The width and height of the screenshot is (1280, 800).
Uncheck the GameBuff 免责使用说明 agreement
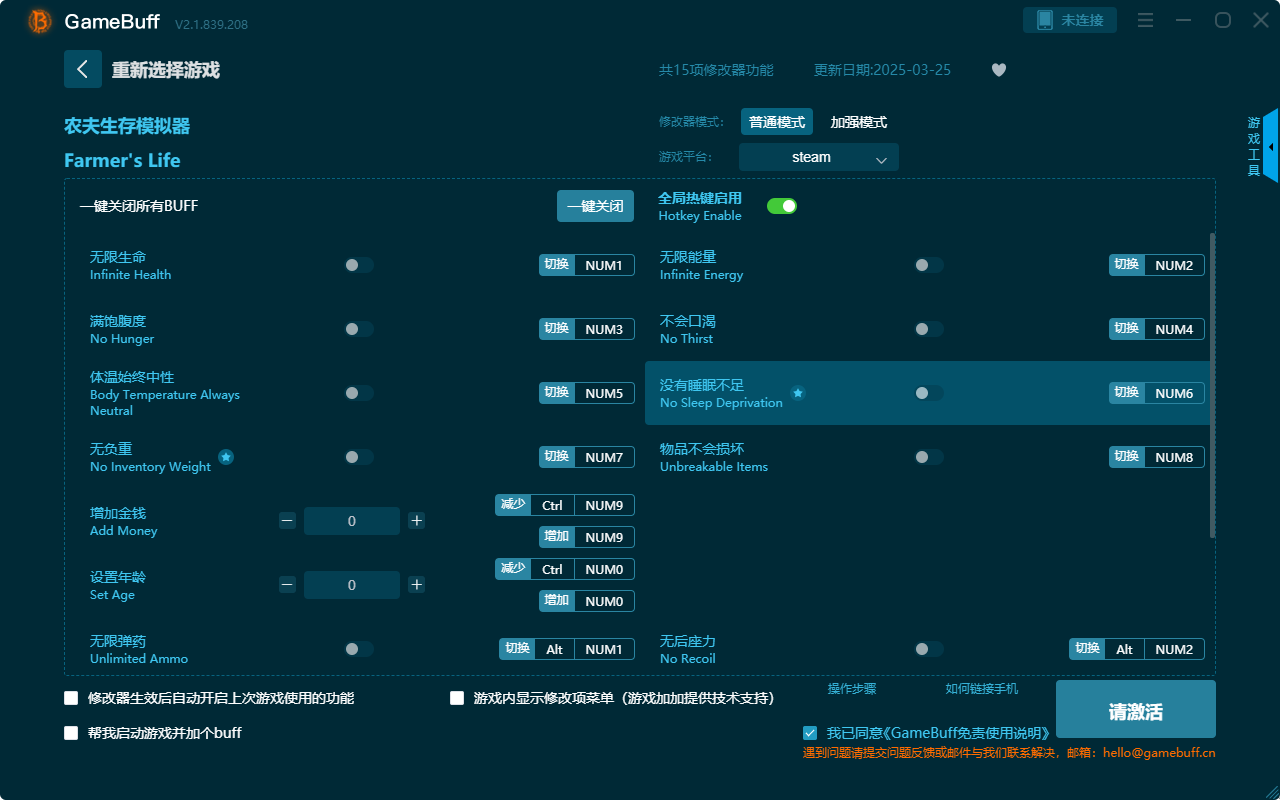tap(810, 732)
